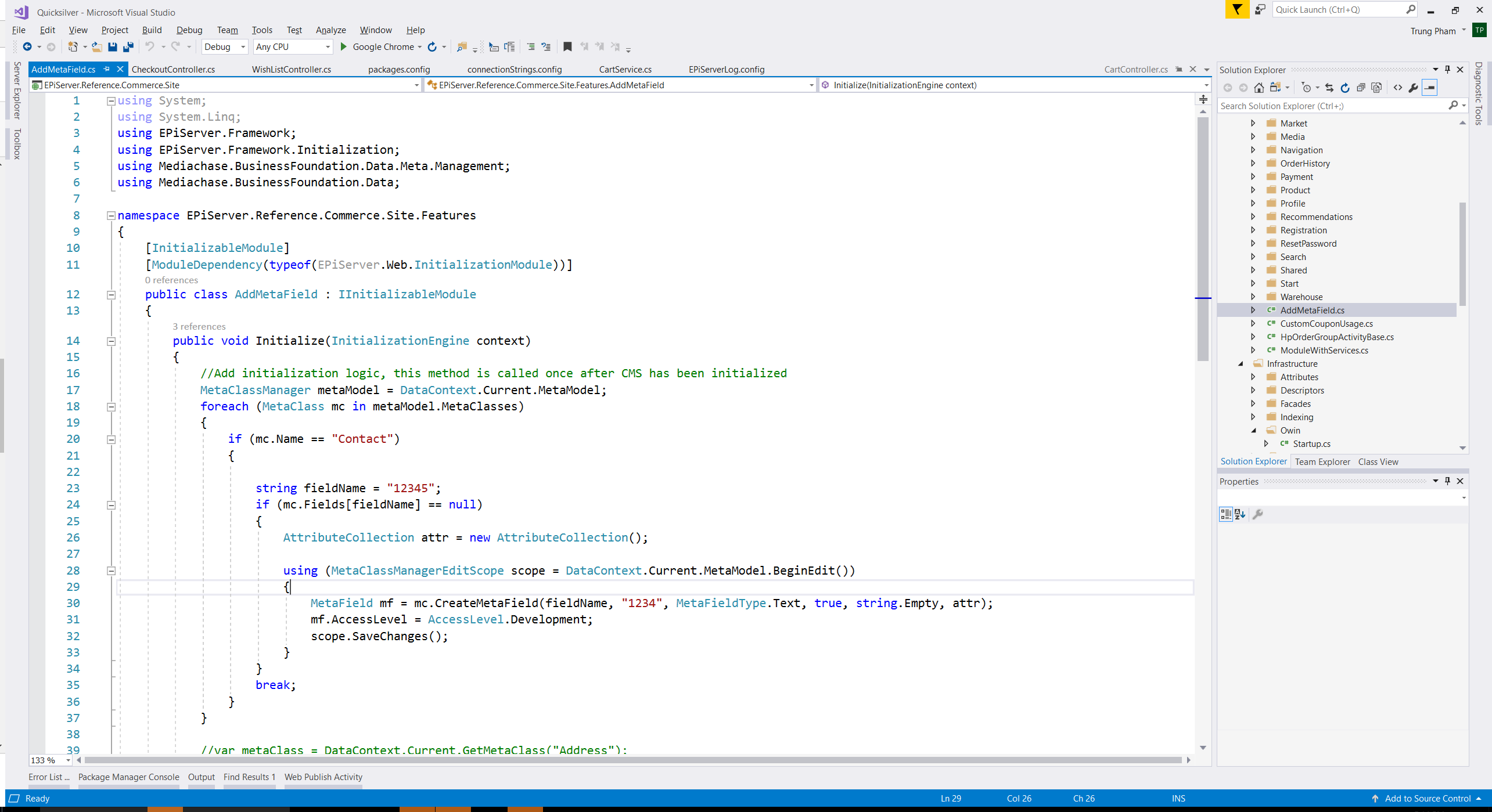The image size is (1492, 812).
Task: Click Add to Source Control in status bar
Action: pos(1427,798)
